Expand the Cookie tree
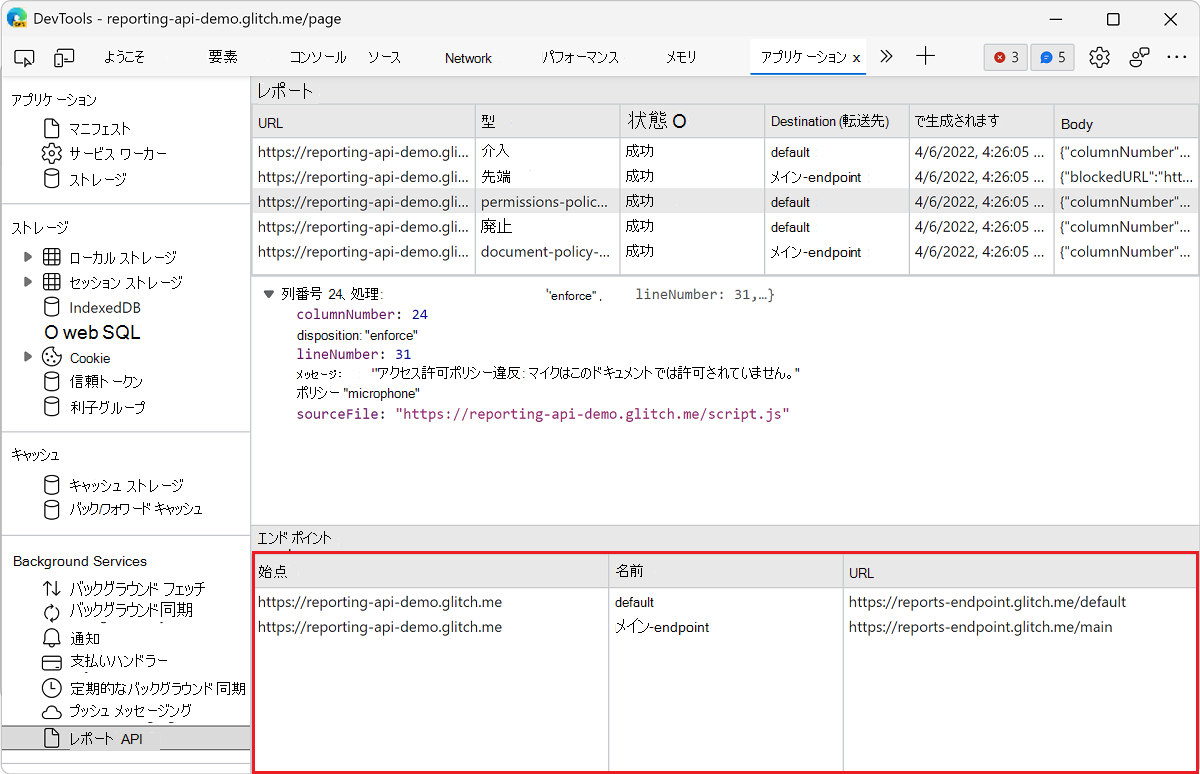Viewport: 1200px width, 774px height. (x=29, y=357)
